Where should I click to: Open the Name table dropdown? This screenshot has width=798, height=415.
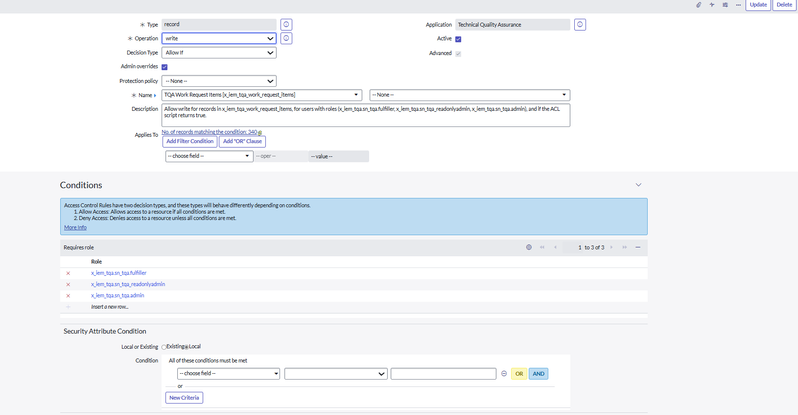point(262,95)
